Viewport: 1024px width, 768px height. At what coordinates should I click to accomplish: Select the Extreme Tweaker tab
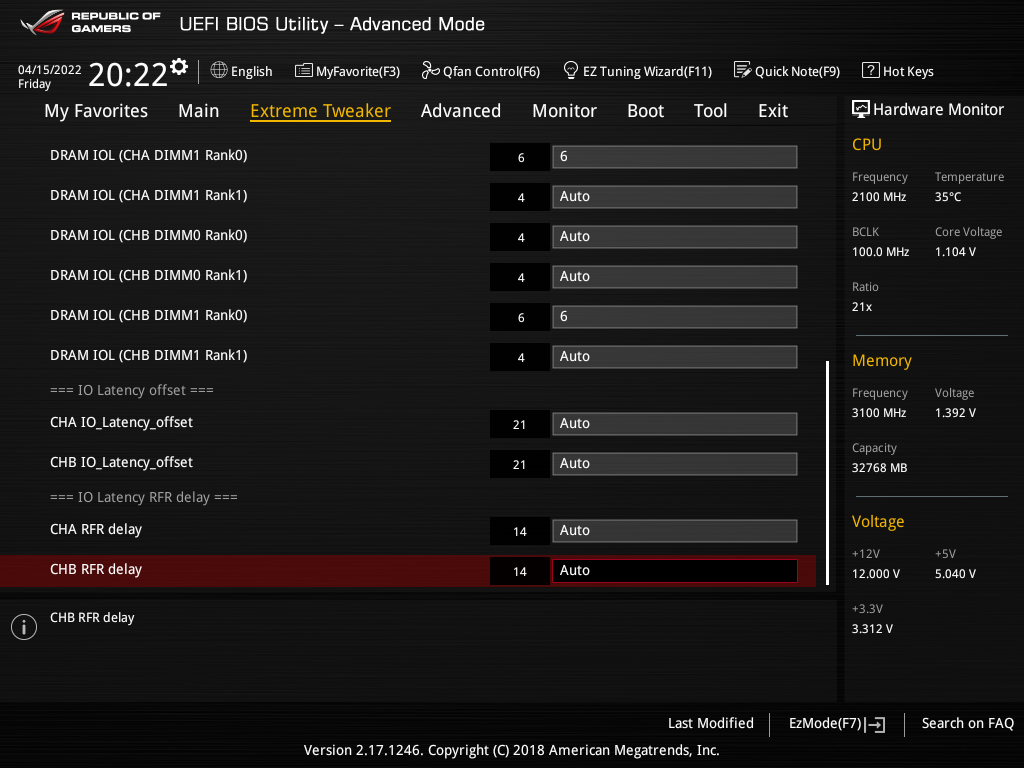(321, 111)
